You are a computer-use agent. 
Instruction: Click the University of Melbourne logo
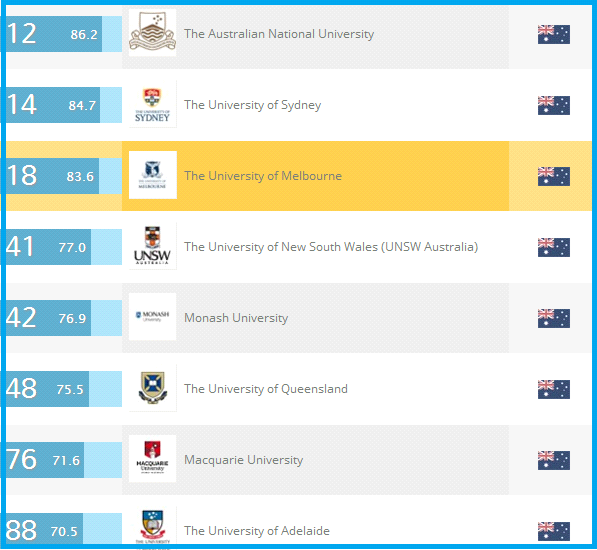[153, 175]
